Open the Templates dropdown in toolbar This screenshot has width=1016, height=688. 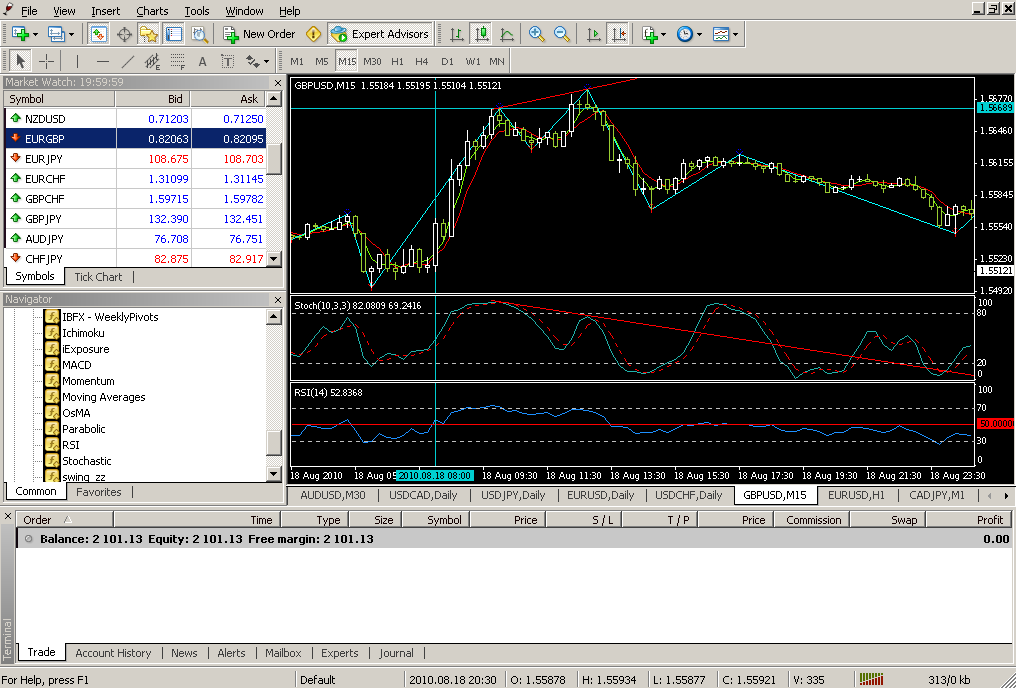coord(736,34)
